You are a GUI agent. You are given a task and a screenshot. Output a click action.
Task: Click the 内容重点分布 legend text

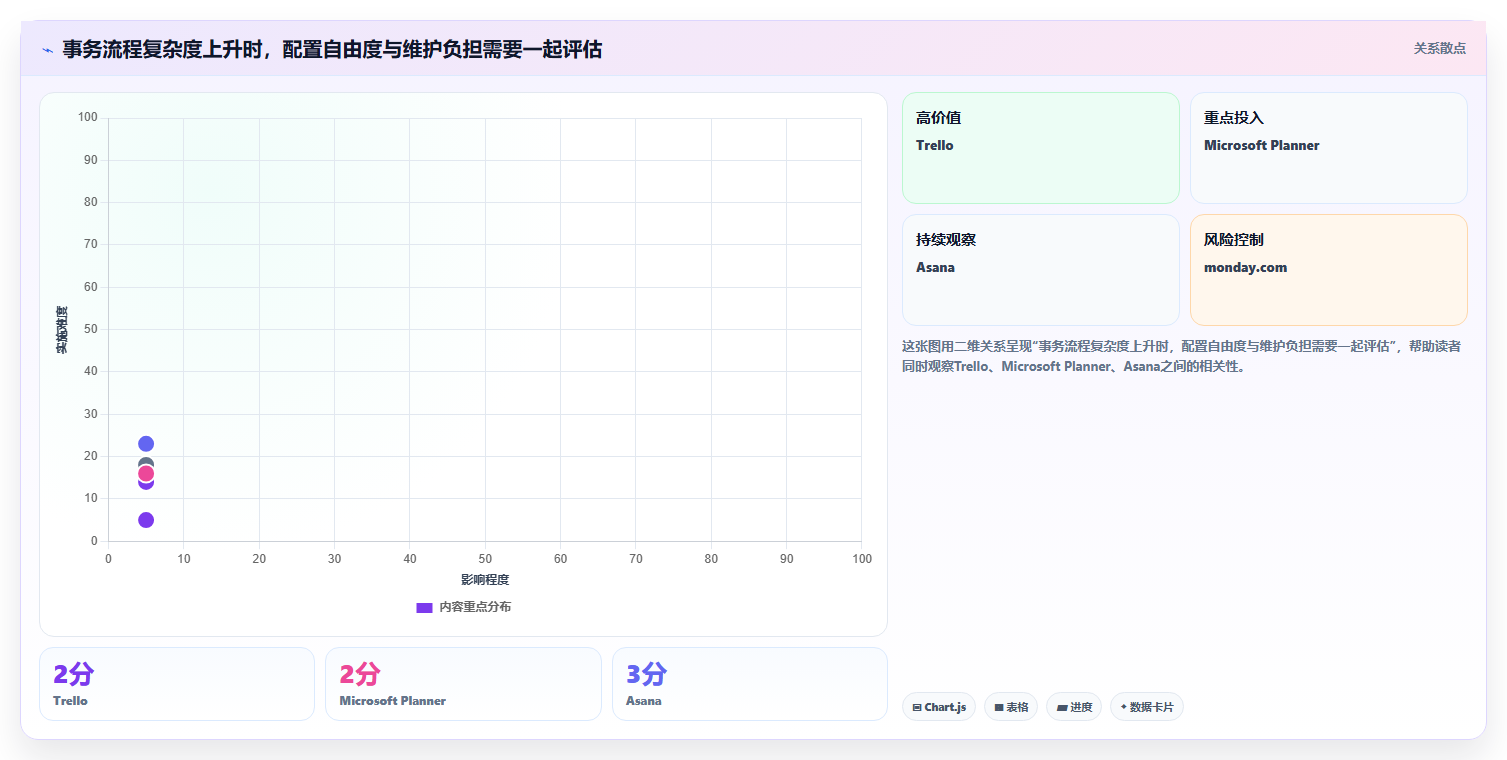click(475, 607)
